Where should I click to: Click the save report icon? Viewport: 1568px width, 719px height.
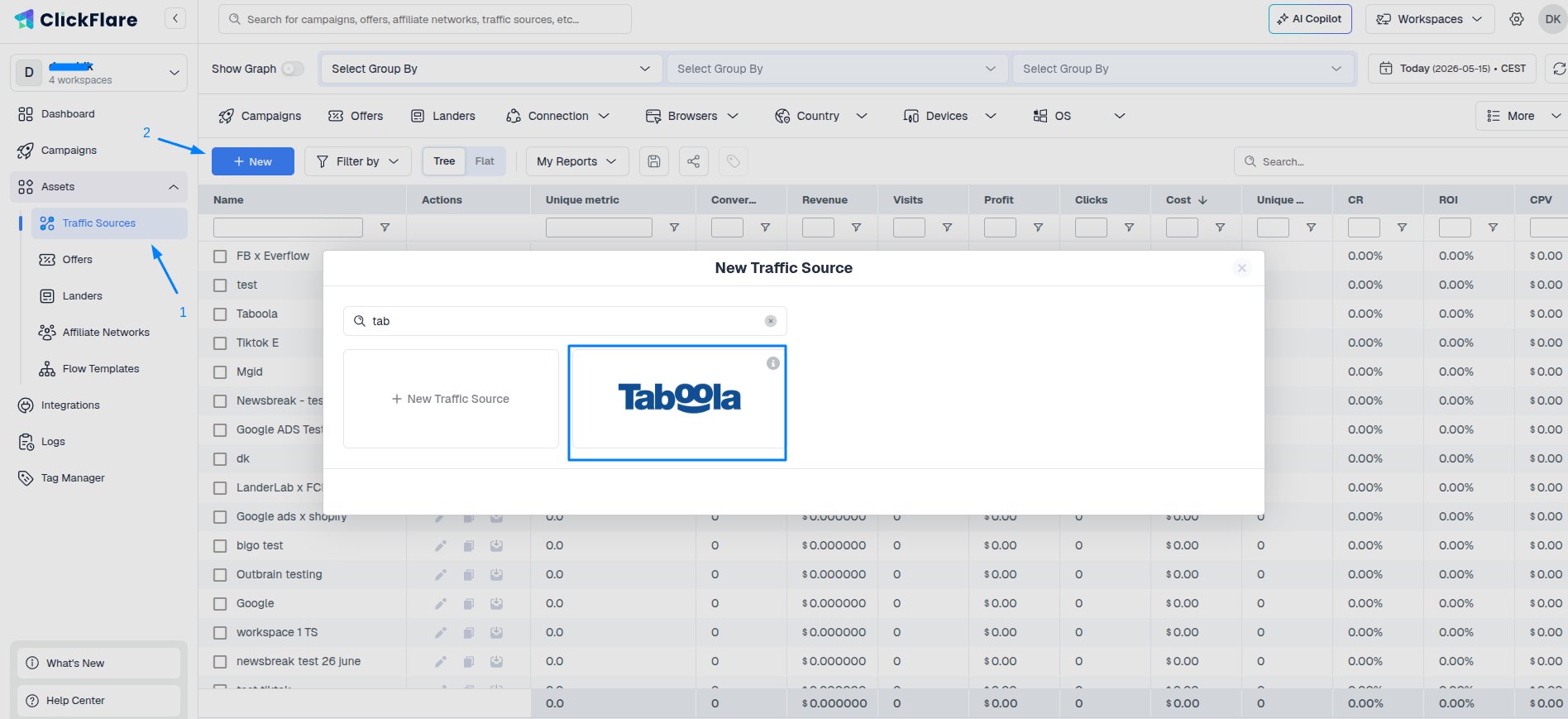(653, 161)
